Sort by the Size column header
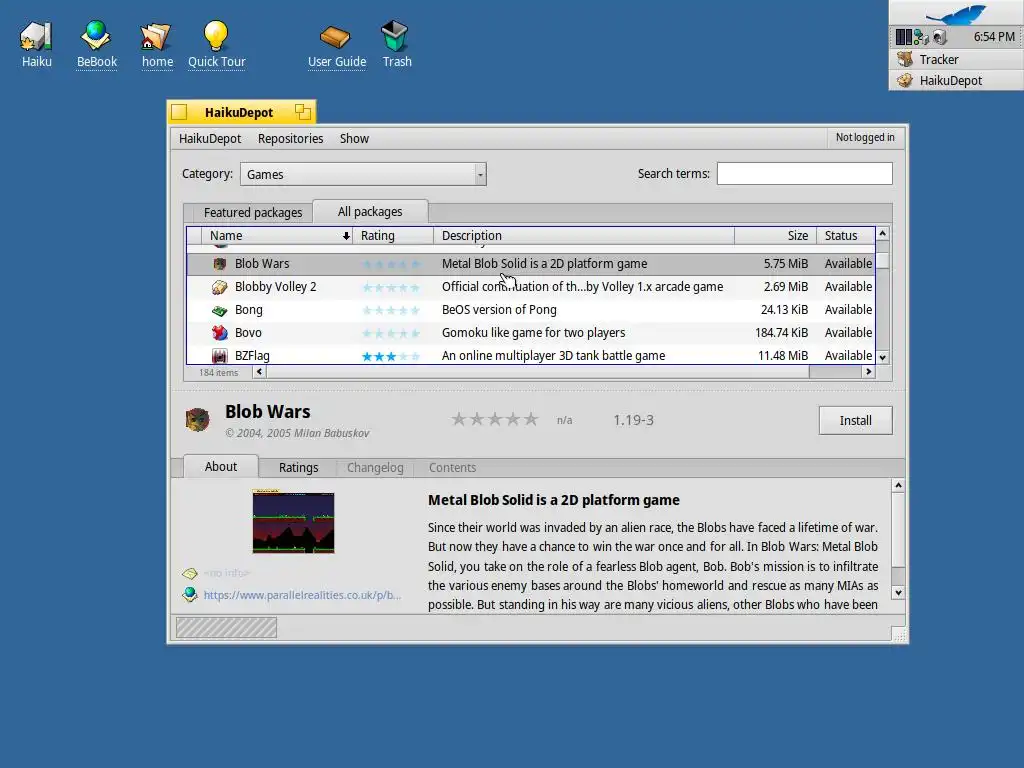Screen dimensions: 1024x768 pyautogui.click(x=775, y=236)
